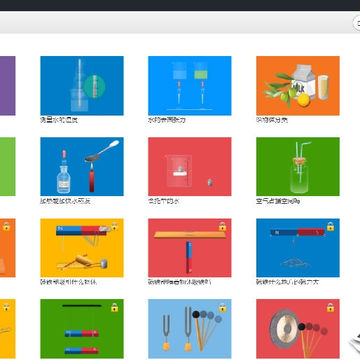Open the red beaker with weight experiment
The image size is (360, 360).
click(x=190, y=167)
